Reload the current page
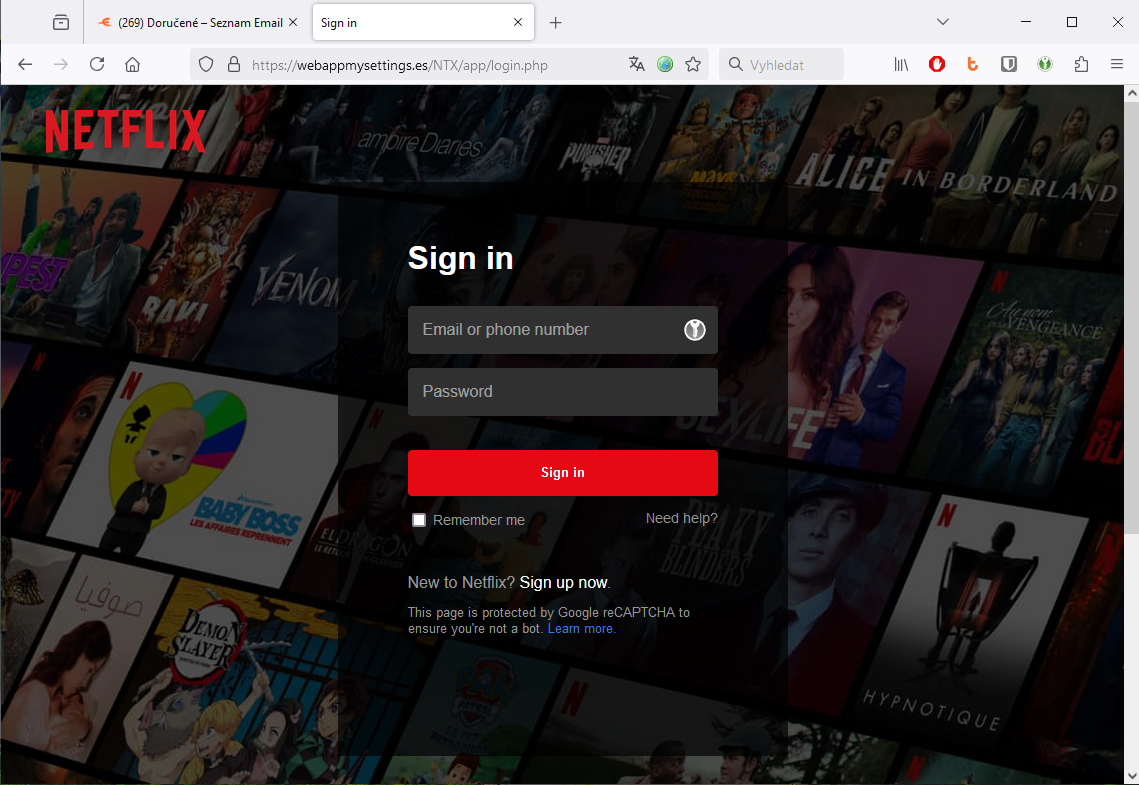1139x785 pixels. pos(97,64)
